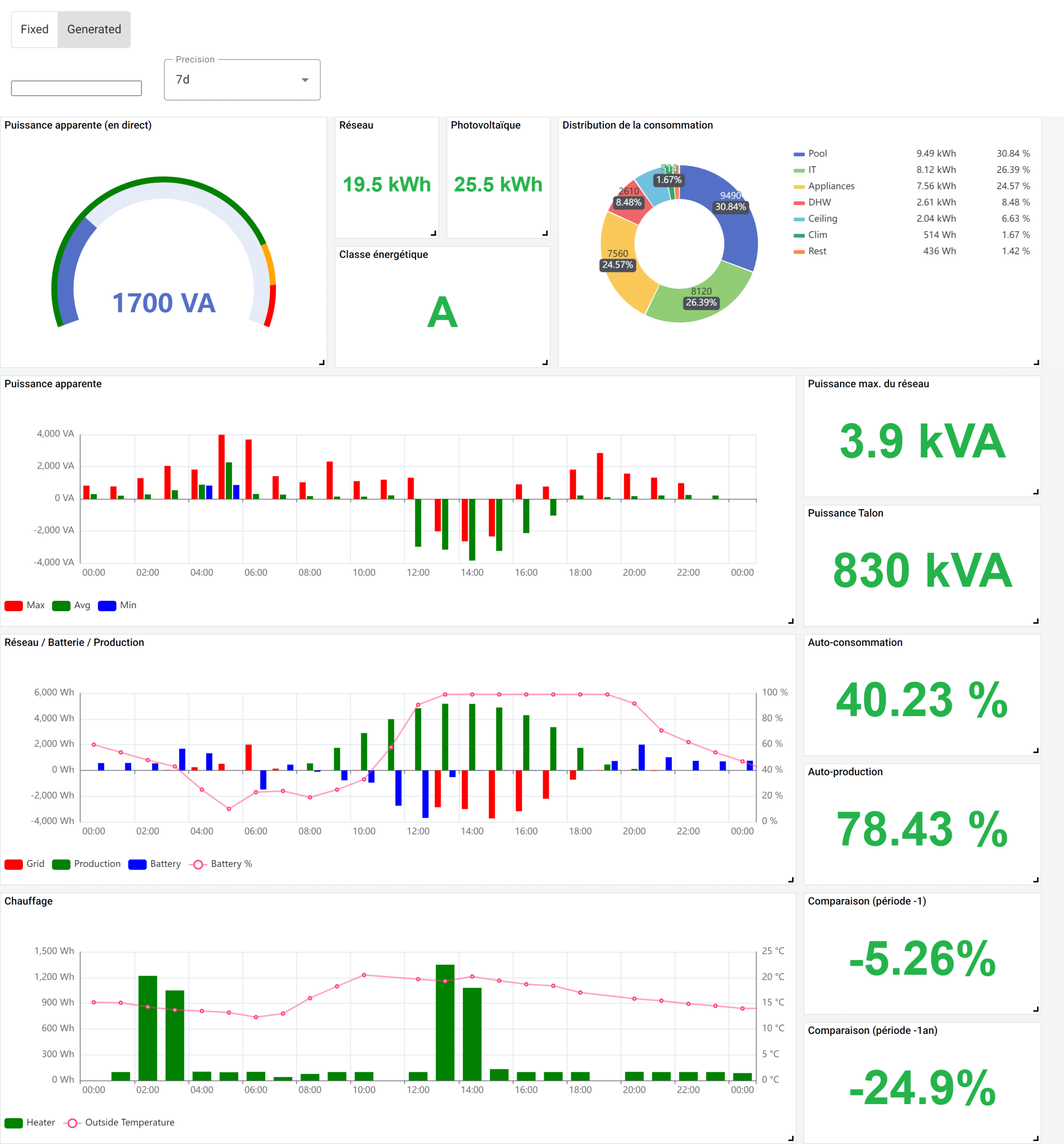This screenshot has width=1064, height=1144.
Task: Switch to the Fixed tab
Action: click(x=34, y=30)
